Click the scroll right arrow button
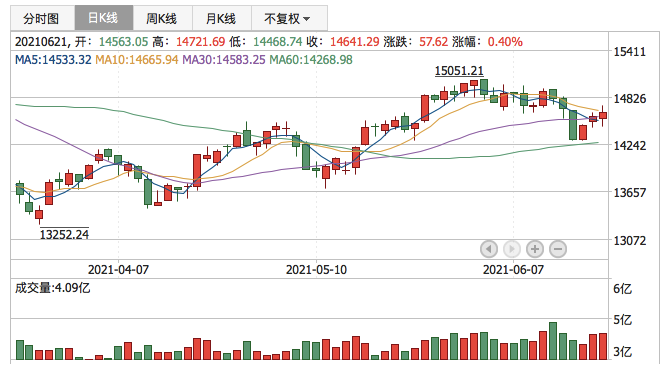This screenshot has width=668, height=370. 512,249
